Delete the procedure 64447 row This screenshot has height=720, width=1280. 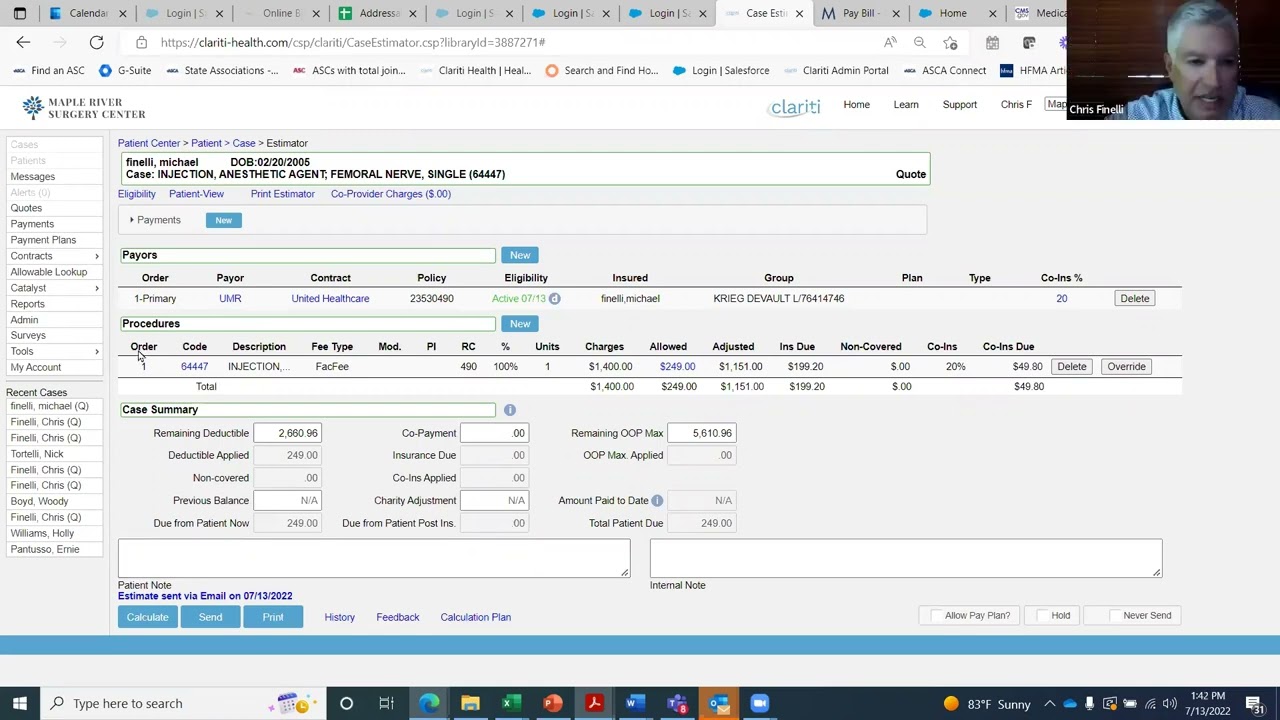pos(1071,366)
